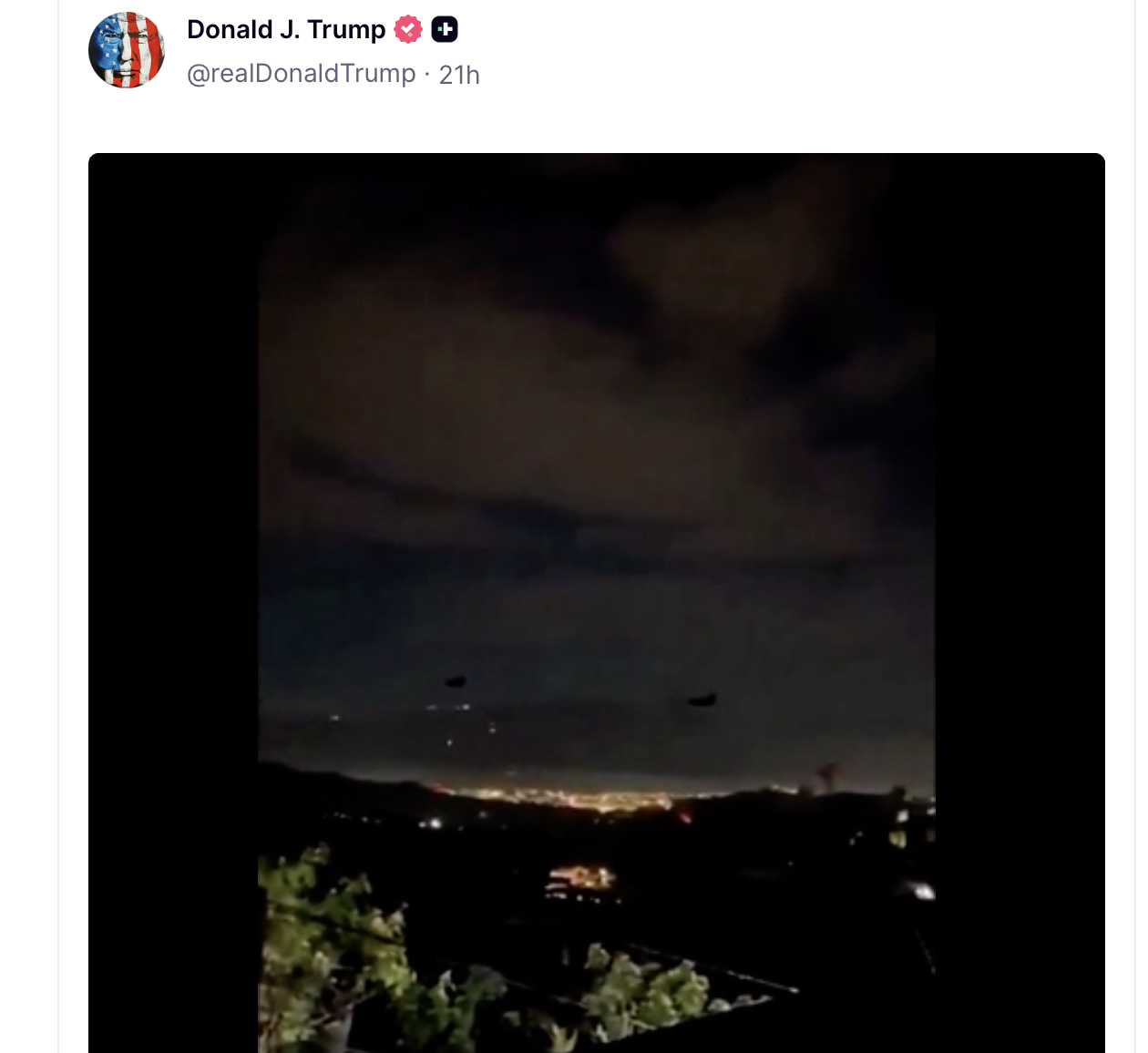The width and height of the screenshot is (1148, 1053).
Task: Click the right dark object in the sky
Action: coord(702,700)
